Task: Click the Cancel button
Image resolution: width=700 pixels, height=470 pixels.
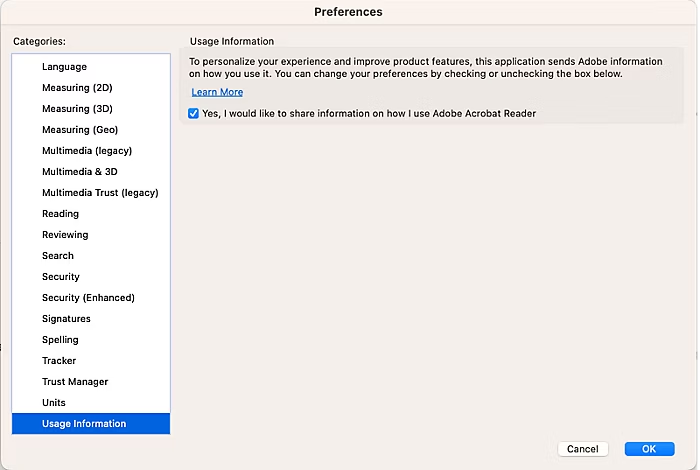Action: click(x=582, y=449)
